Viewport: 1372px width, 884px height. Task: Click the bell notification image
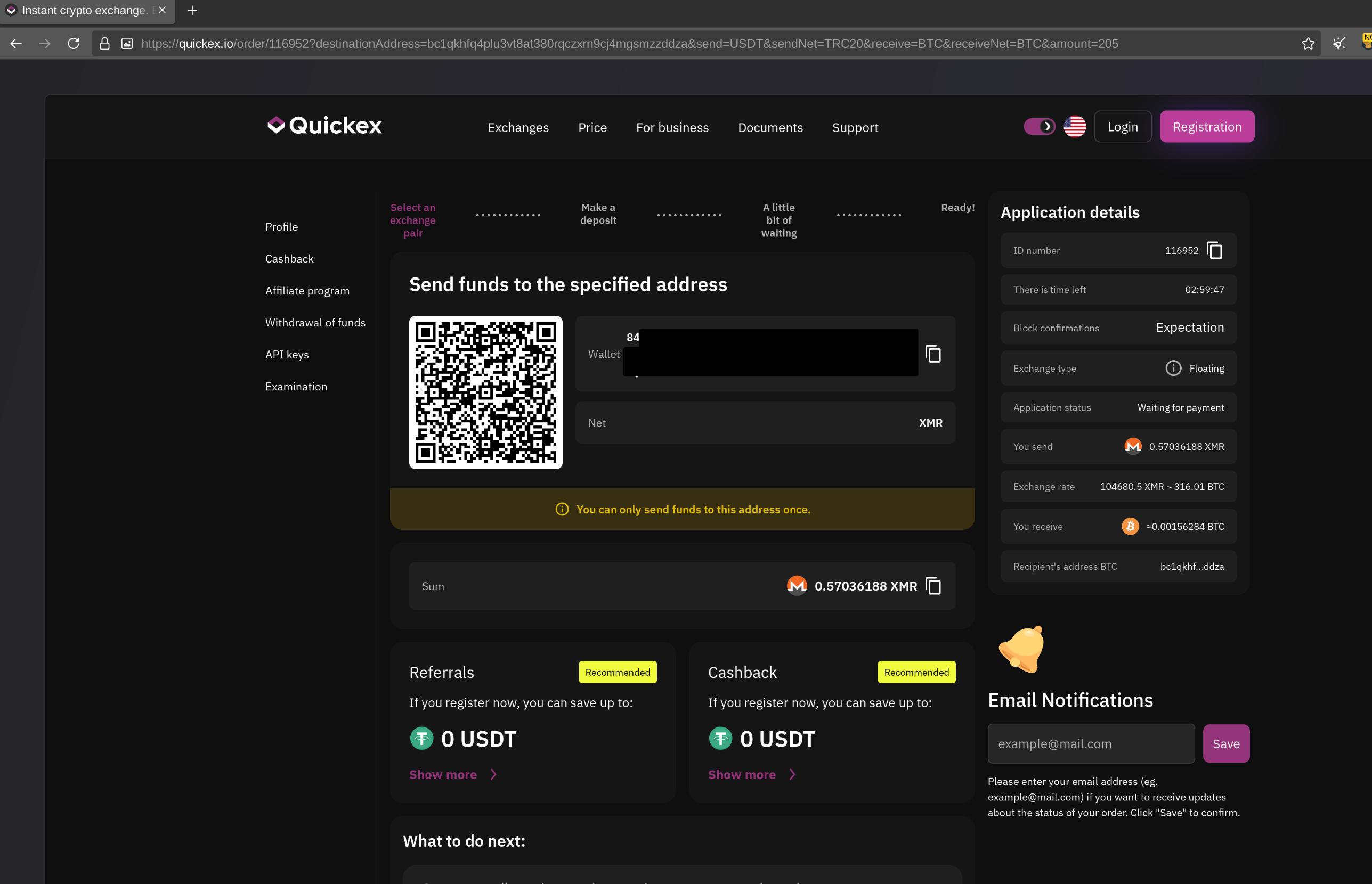(x=1022, y=649)
